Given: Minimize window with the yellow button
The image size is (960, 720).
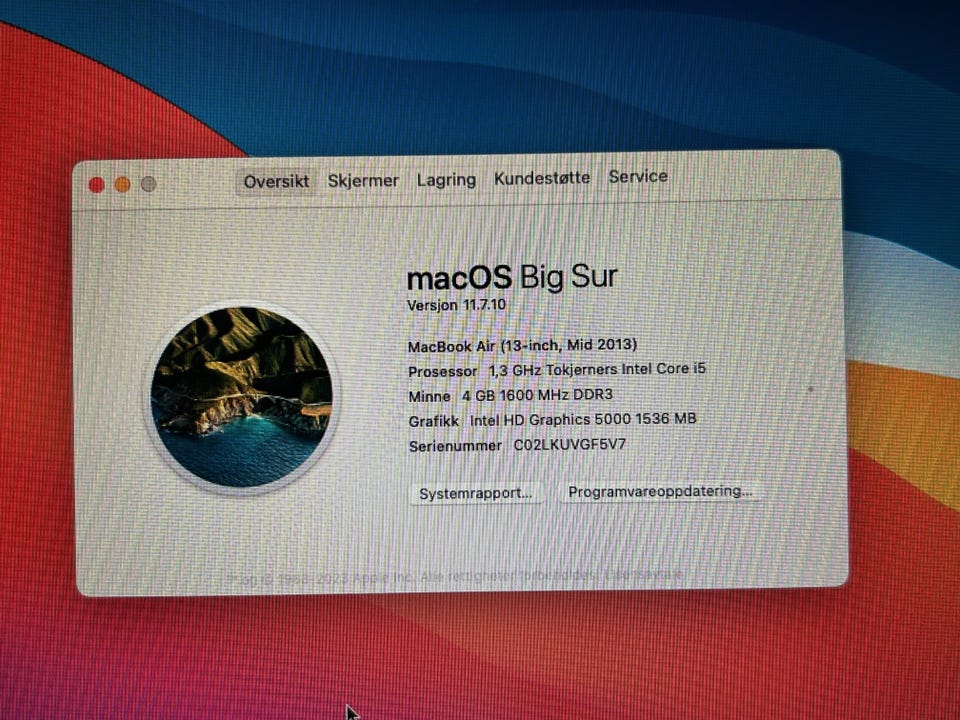Looking at the screenshot, I should 122,184.
